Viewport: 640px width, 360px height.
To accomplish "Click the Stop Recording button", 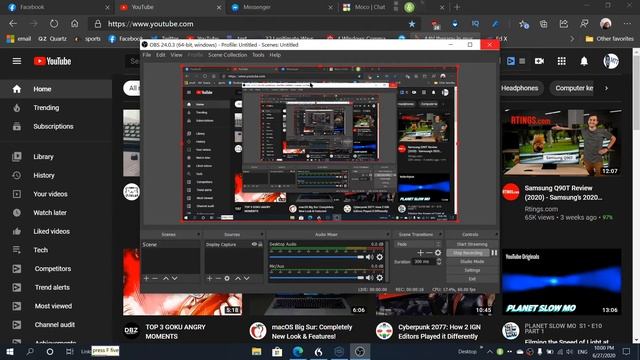I will pyautogui.click(x=468, y=253).
